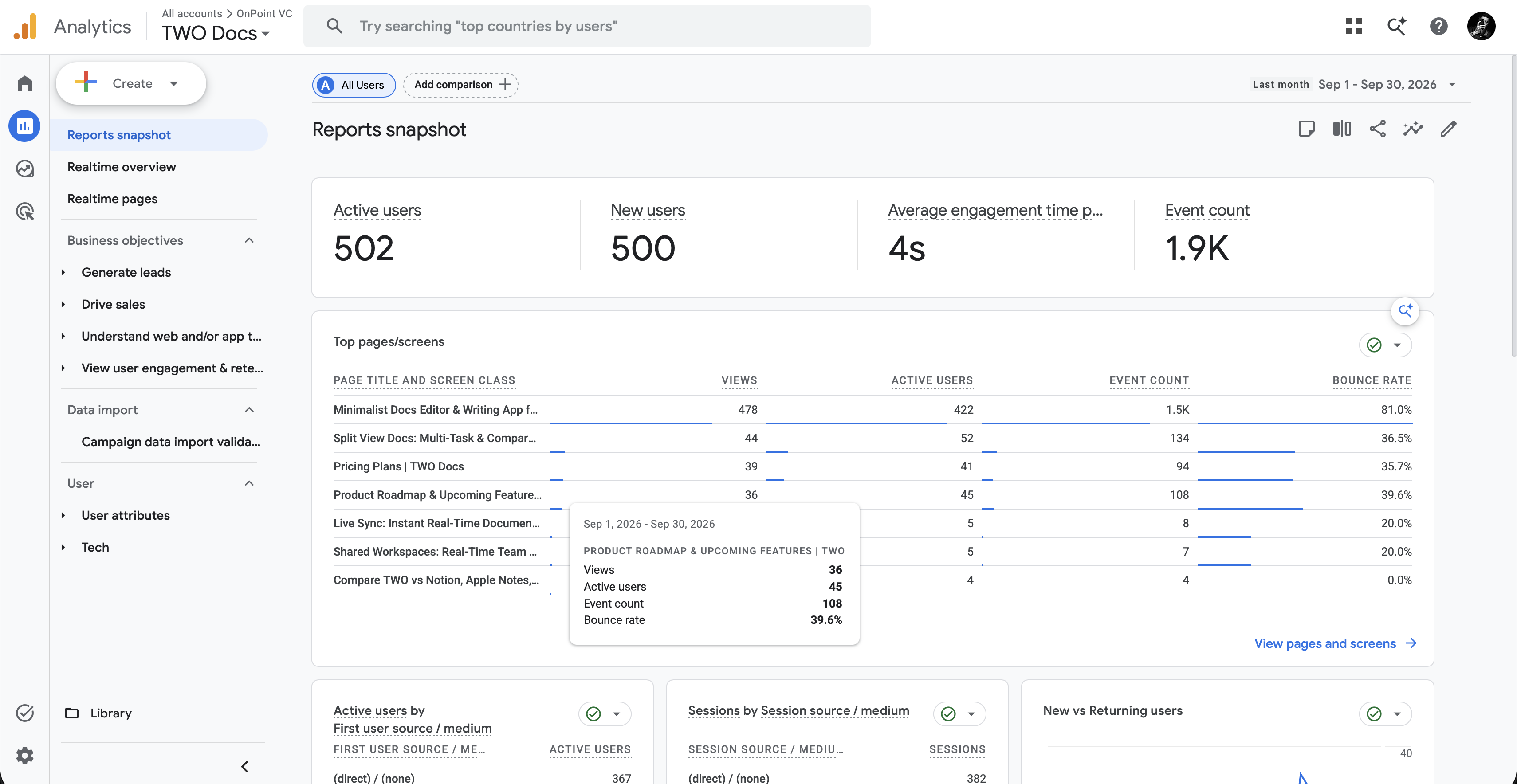Viewport: 1517px width, 784px height.
Task: Open the Library in the sidebar
Action: click(x=110, y=713)
